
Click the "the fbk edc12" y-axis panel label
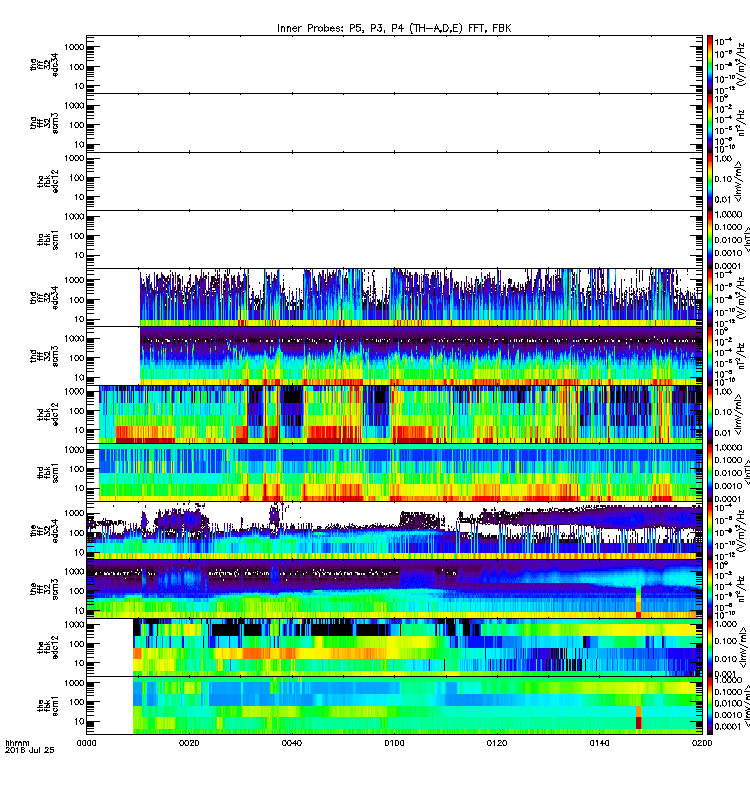click(x=47, y=647)
